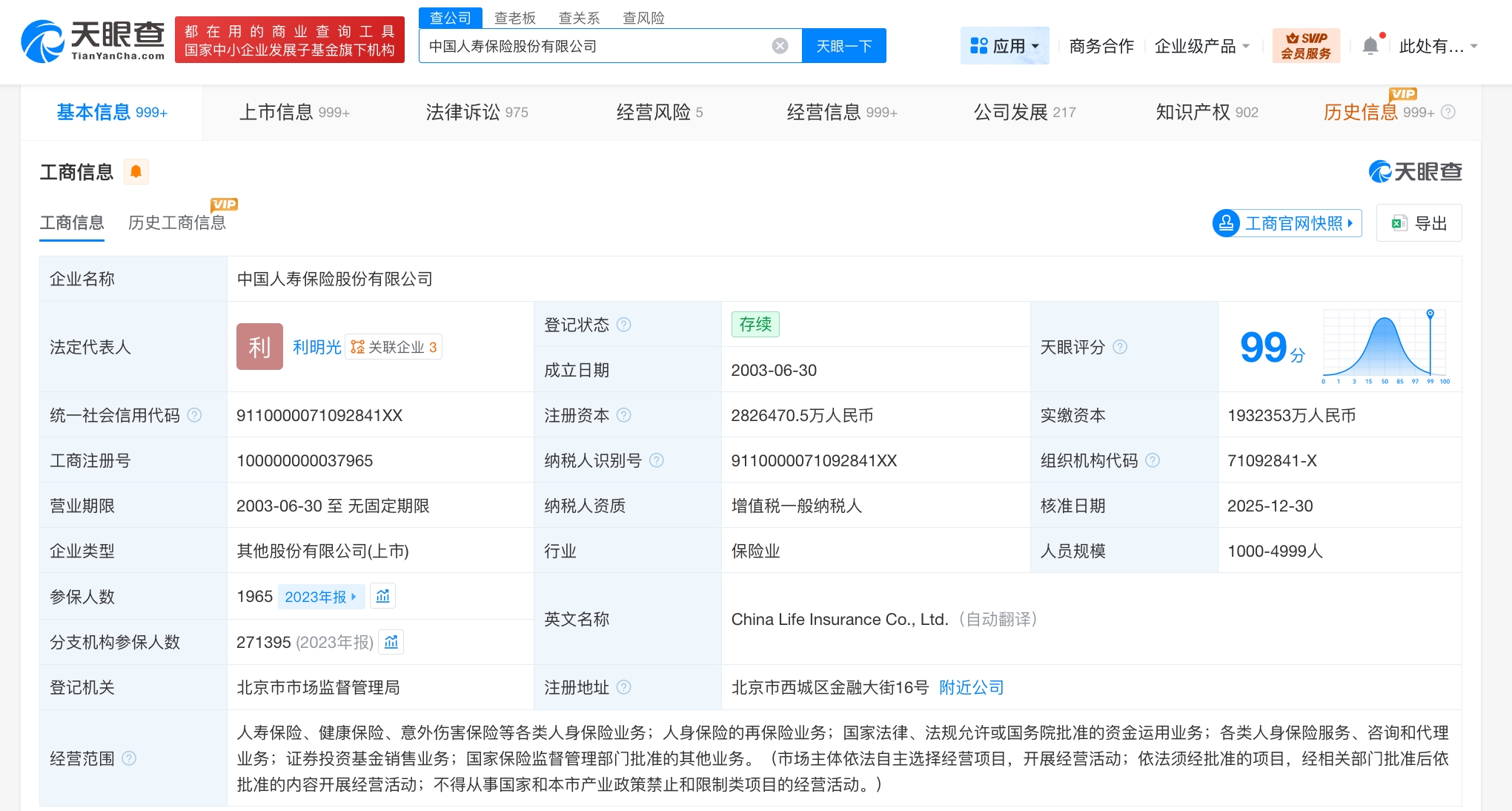Open chart icon next to 2023年报
The image size is (1512, 811).
pos(382,596)
